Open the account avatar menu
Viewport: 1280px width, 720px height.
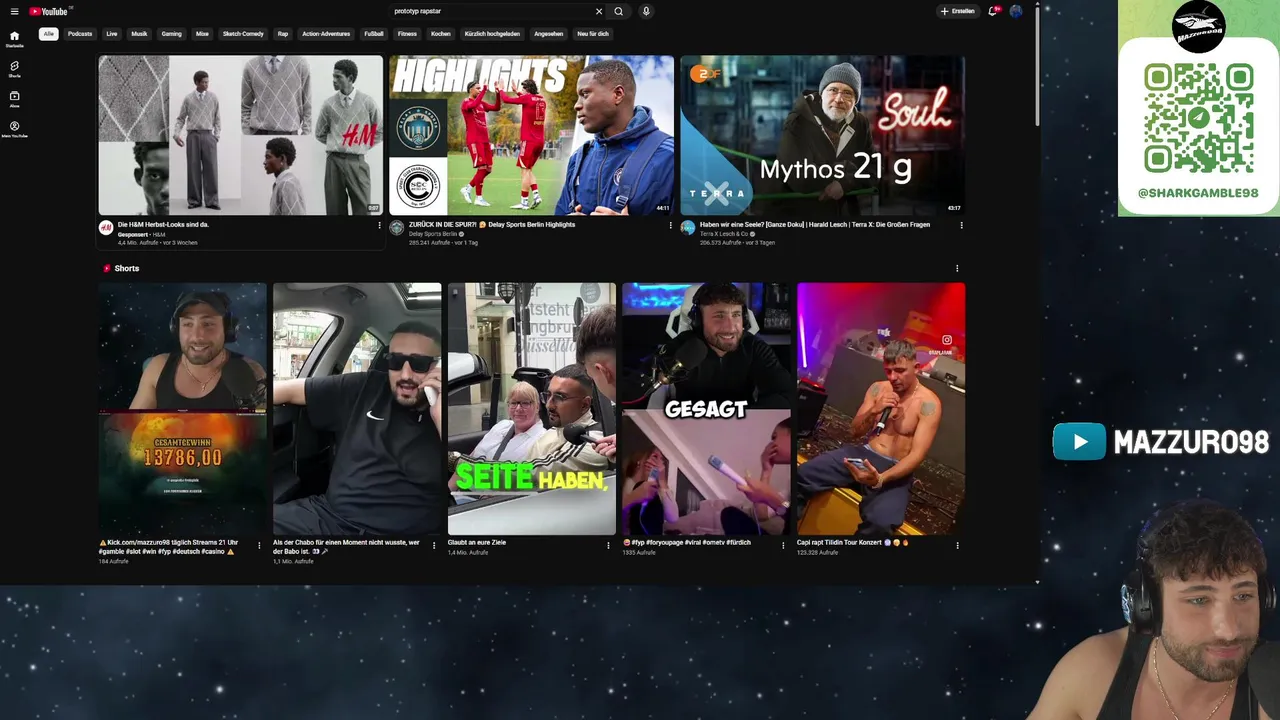tap(1016, 11)
